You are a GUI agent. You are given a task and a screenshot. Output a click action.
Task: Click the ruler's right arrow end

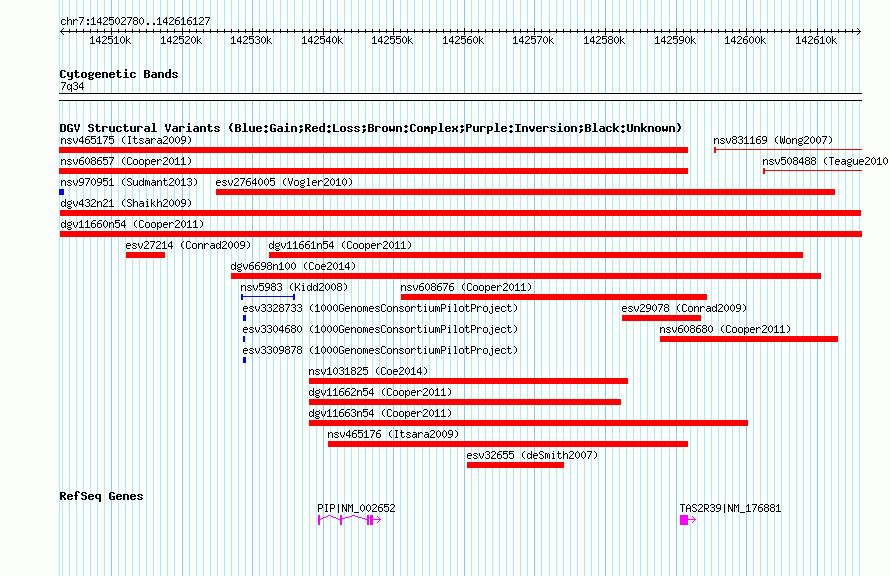(x=859, y=31)
